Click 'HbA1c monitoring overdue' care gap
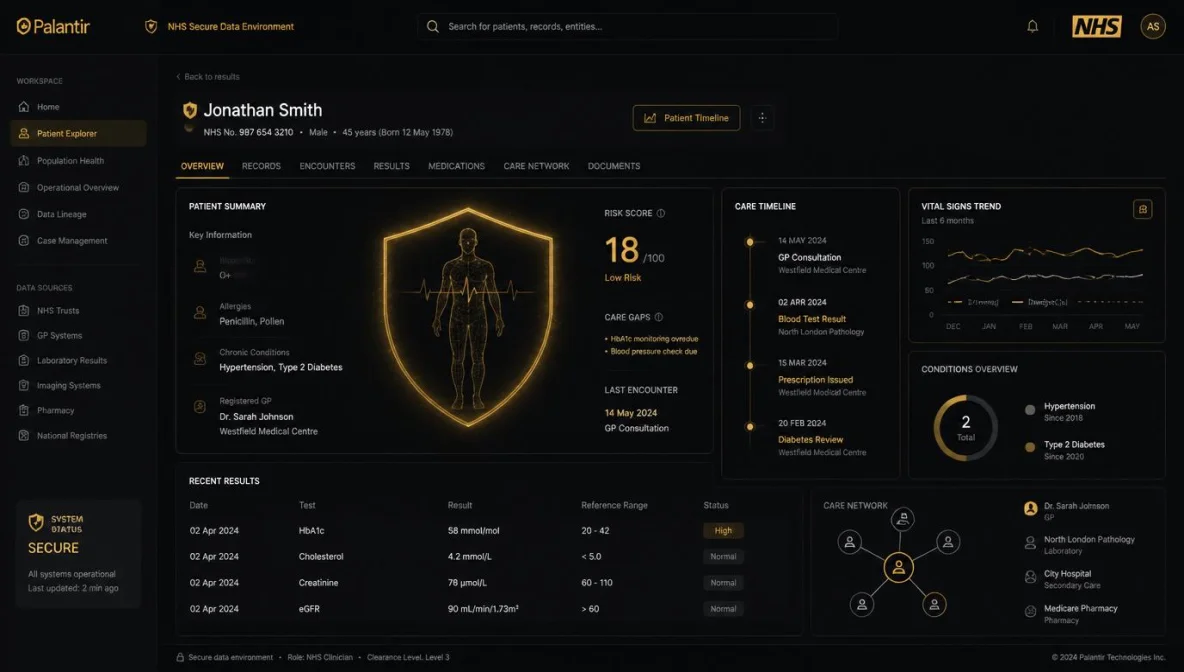The width and height of the screenshot is (1184, 672). coord(654,339)
